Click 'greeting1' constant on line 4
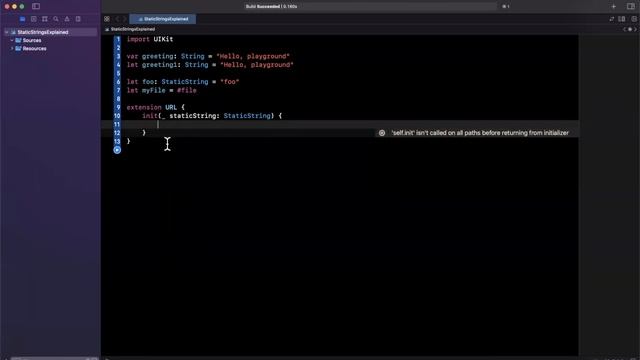 [x=160, y=65]
